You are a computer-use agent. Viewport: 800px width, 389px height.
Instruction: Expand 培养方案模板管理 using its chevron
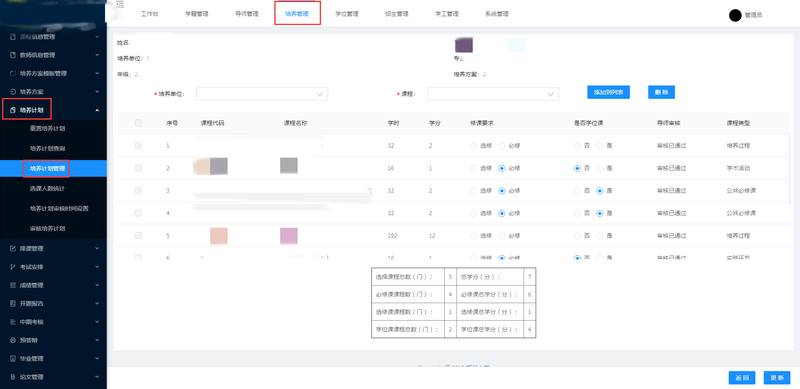click(97, 74)
